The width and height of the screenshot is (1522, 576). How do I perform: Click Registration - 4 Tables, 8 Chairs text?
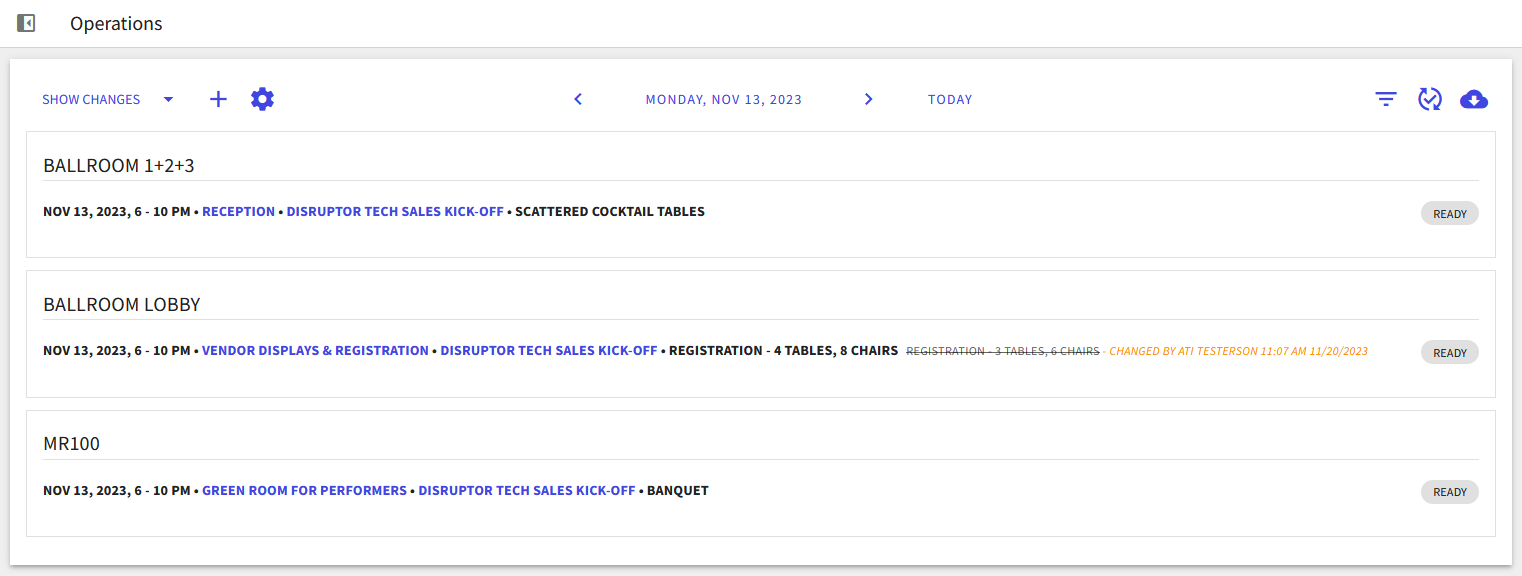[x=783, y=351]
